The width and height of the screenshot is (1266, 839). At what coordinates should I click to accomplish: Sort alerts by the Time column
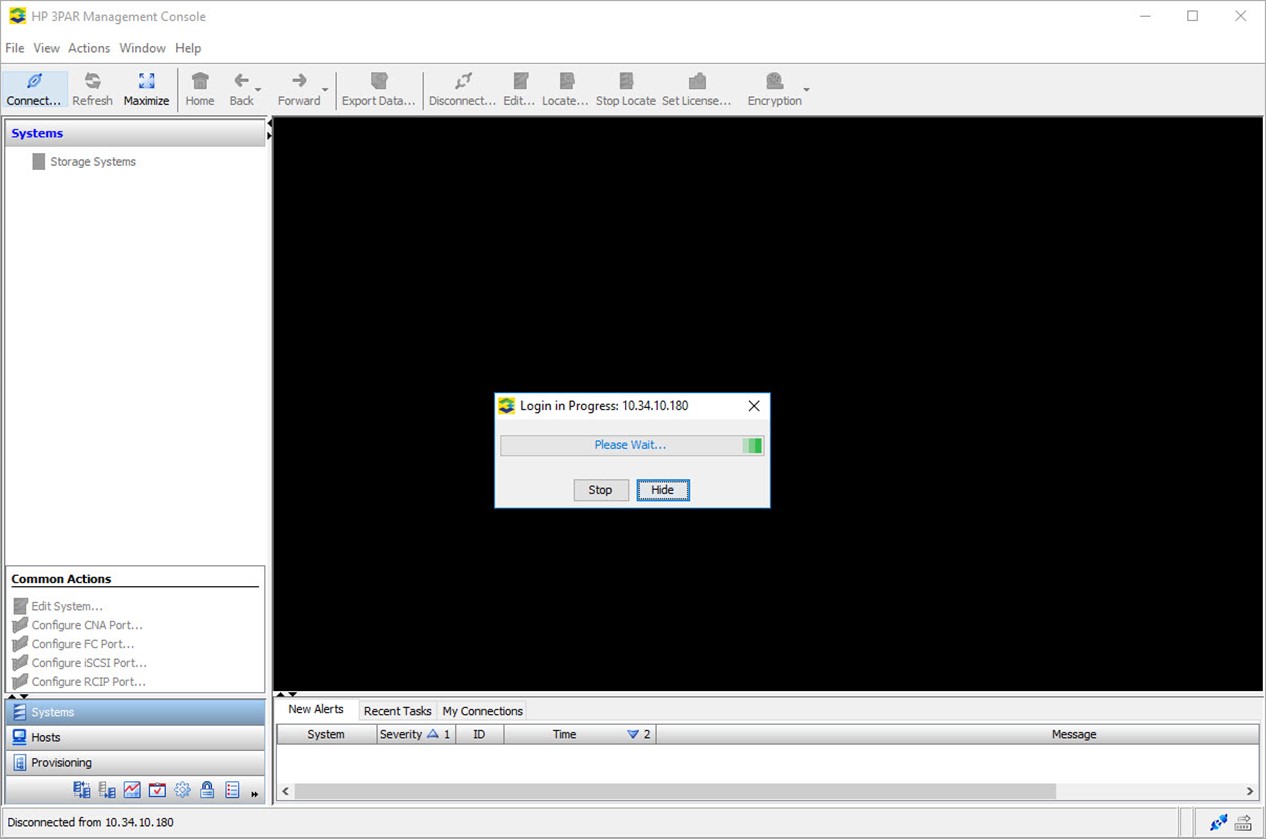579,734
